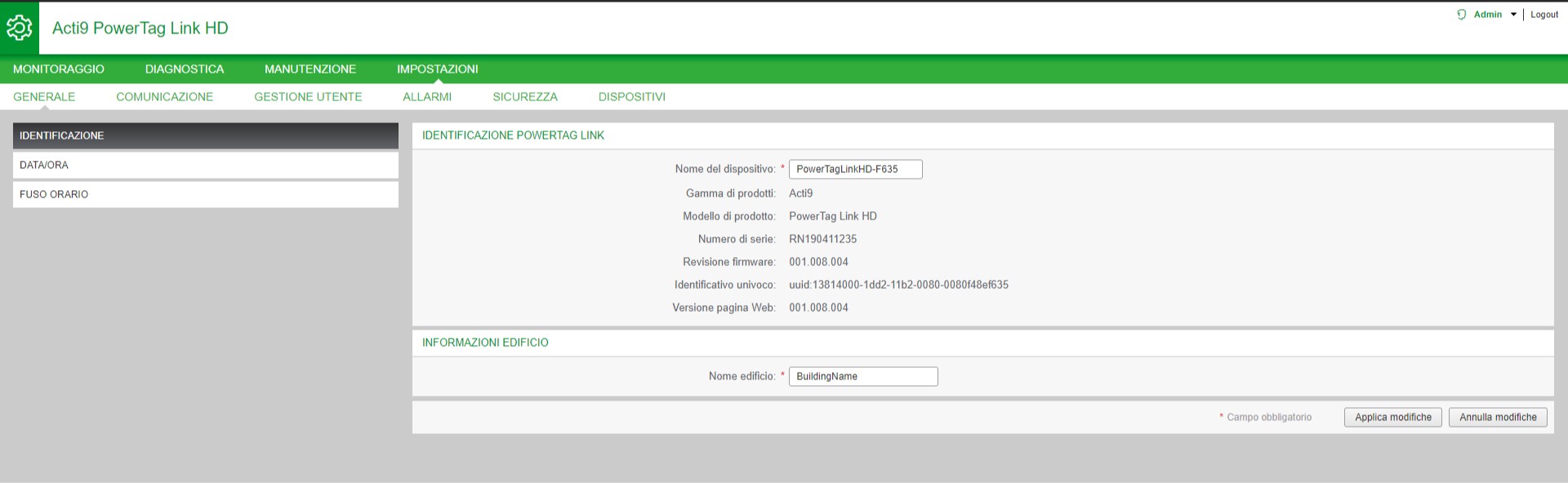Switch to the SICUREZZA tab
The width and height of the screenshot is (1568, 483).
[525, 97]
